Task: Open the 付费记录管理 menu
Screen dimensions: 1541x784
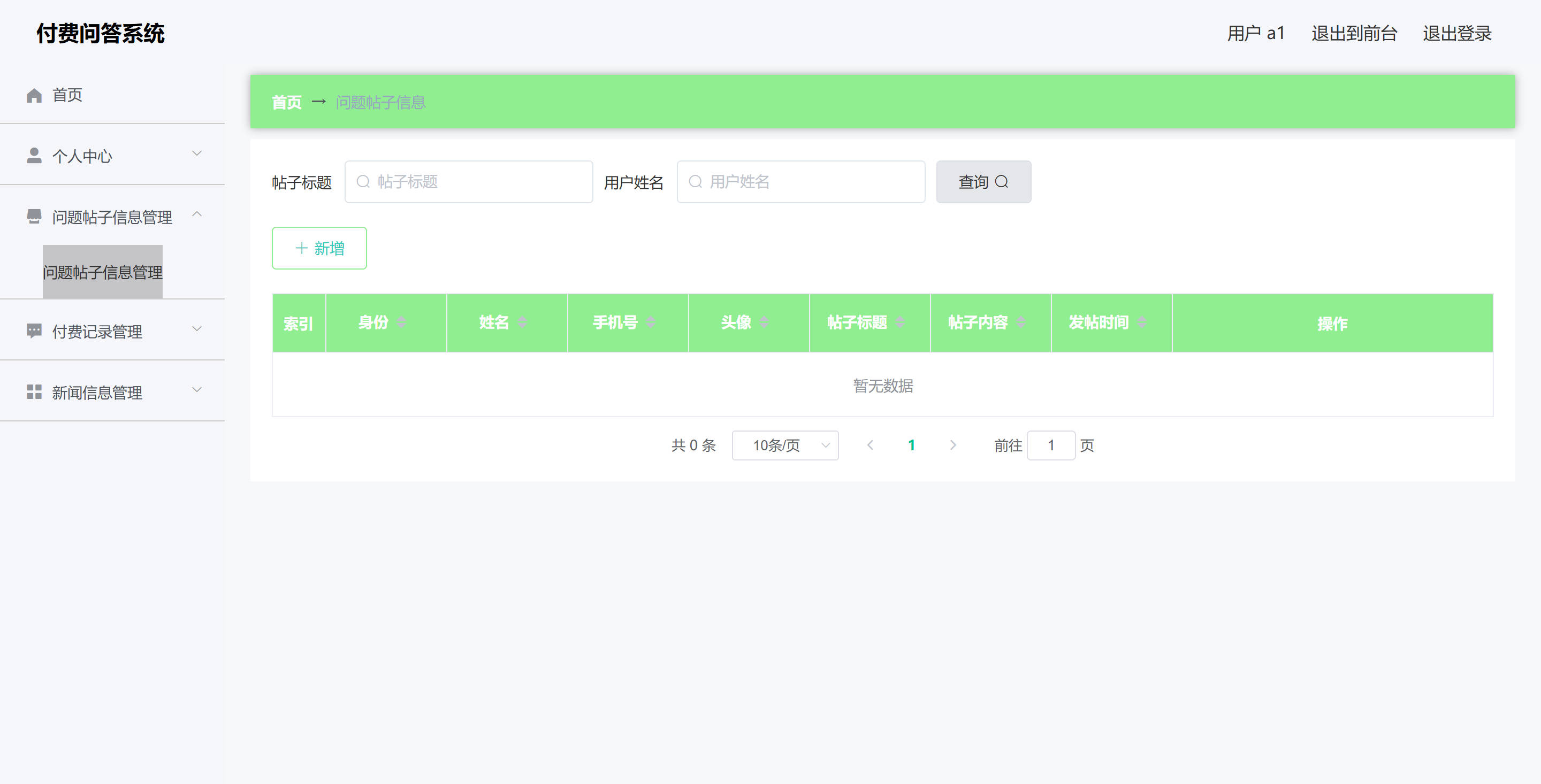Action: pyautogui.click(x=97, y=330)
